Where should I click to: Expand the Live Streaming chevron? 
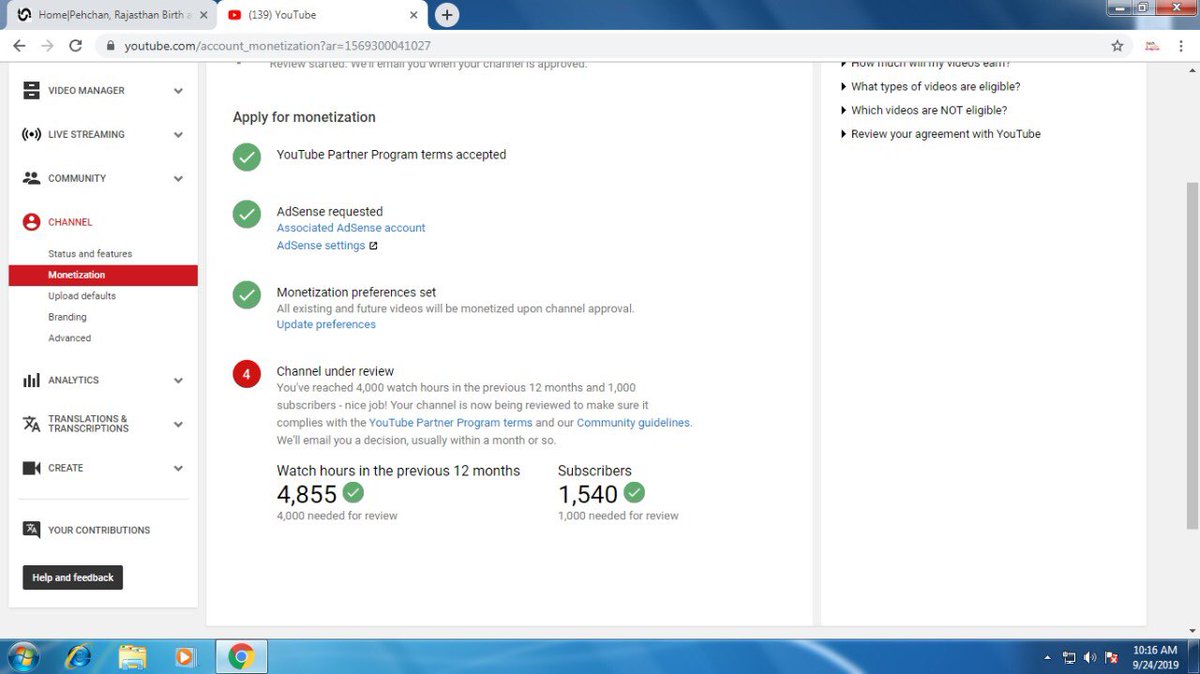click(178, 135)
